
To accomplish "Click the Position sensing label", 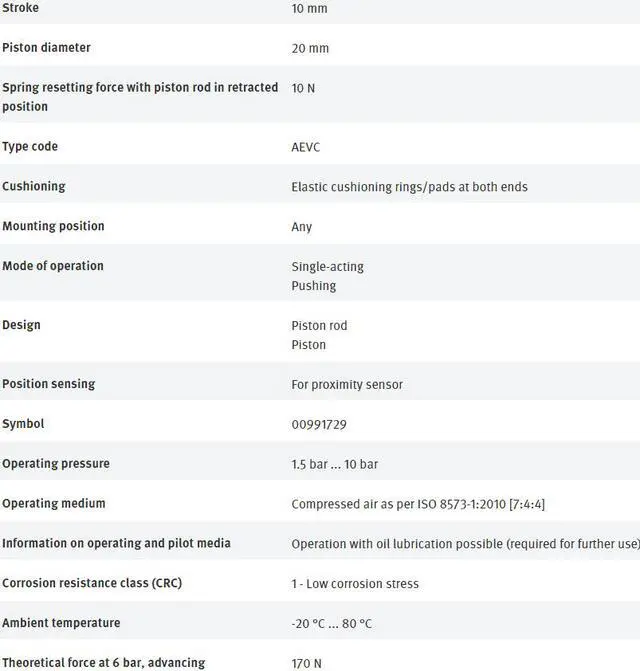I will click(49, 384).
